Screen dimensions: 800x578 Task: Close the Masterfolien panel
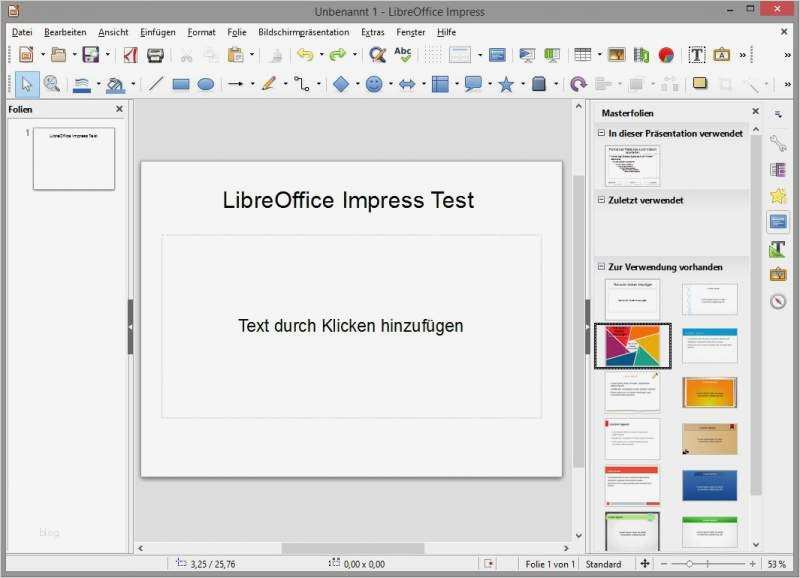coord(755,111)
